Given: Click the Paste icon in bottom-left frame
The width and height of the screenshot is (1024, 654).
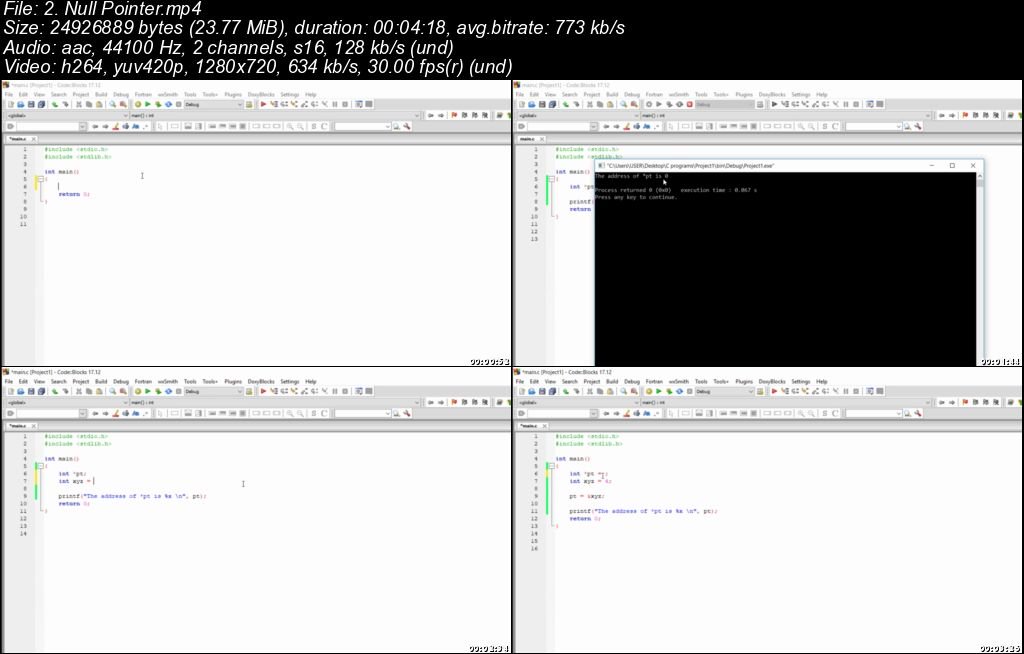Looking at the screenshot, I should pyautogui.click(x=99, y=391).
